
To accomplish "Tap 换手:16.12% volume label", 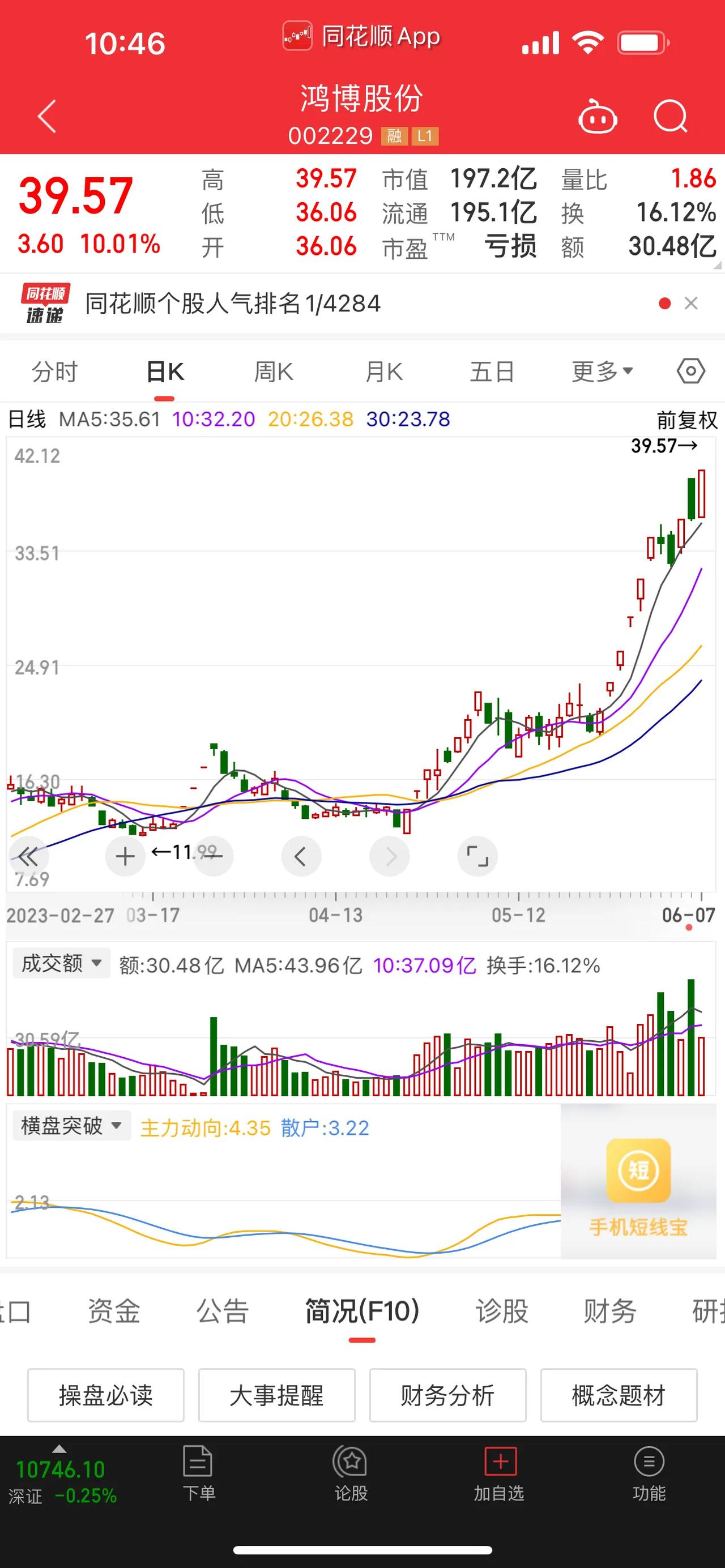I will [x=544, y=965].
